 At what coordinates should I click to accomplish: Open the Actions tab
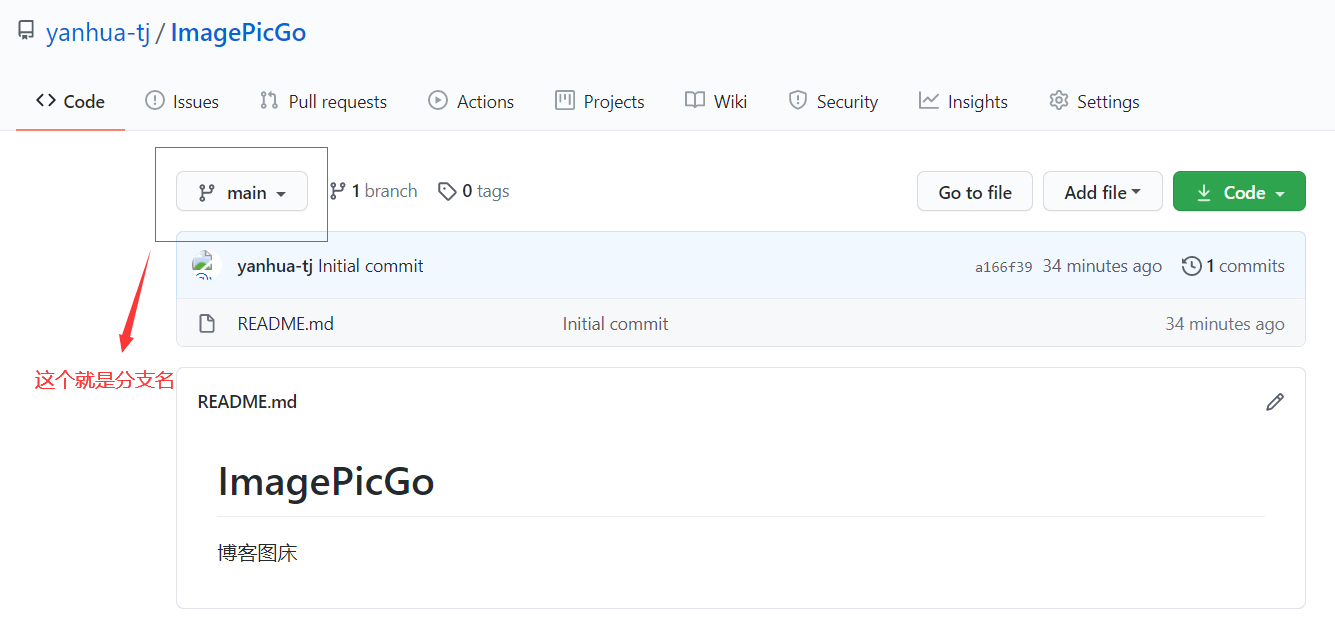tap(471, 101)
